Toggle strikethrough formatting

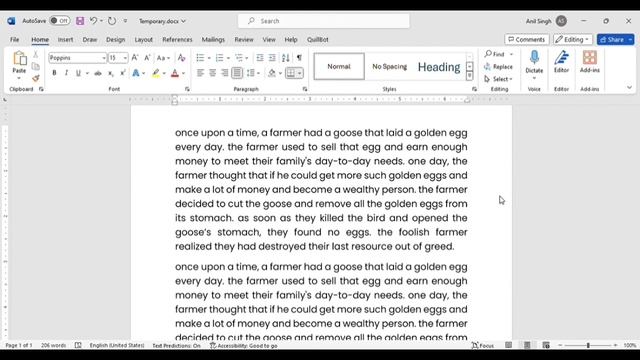98,73
